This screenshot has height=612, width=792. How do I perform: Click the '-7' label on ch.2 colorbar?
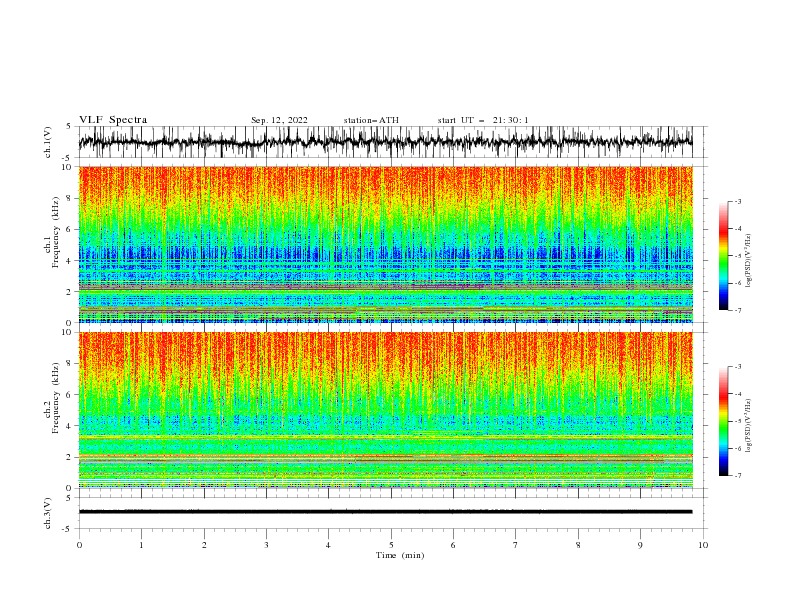[737, 475]
